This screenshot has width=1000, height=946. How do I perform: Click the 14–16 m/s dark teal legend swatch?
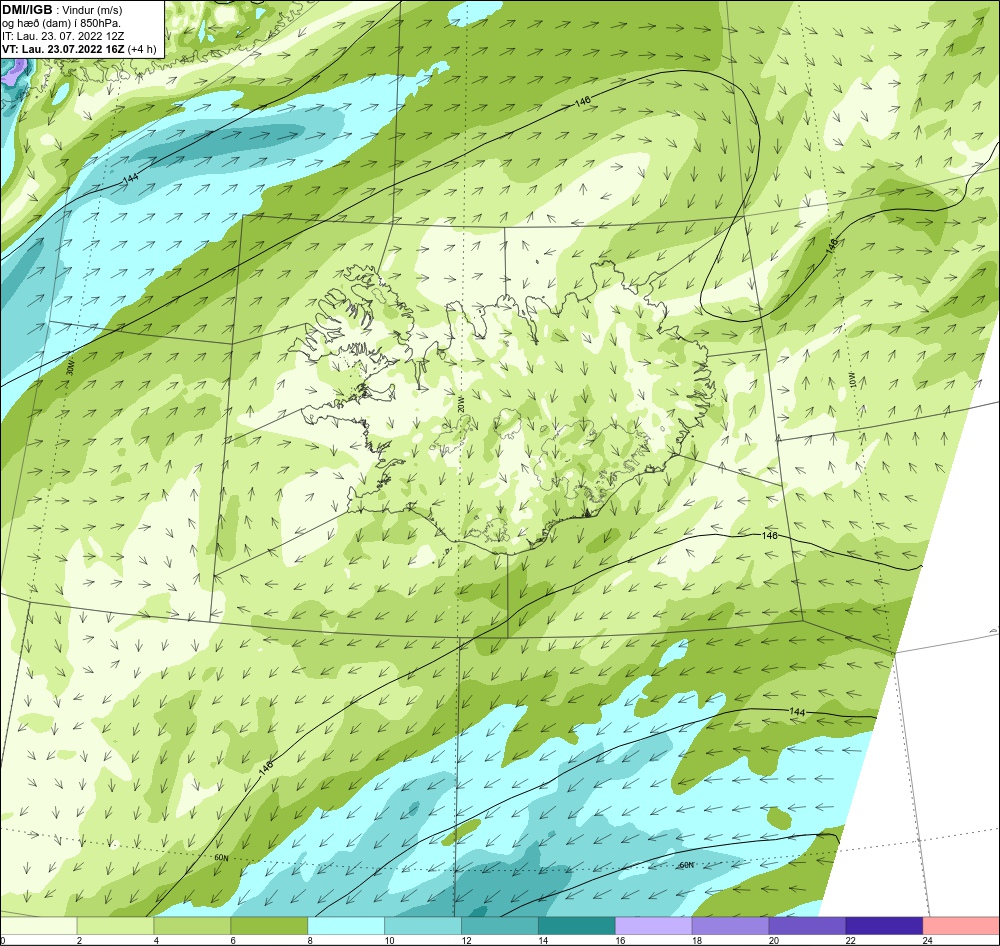[577, 926]
